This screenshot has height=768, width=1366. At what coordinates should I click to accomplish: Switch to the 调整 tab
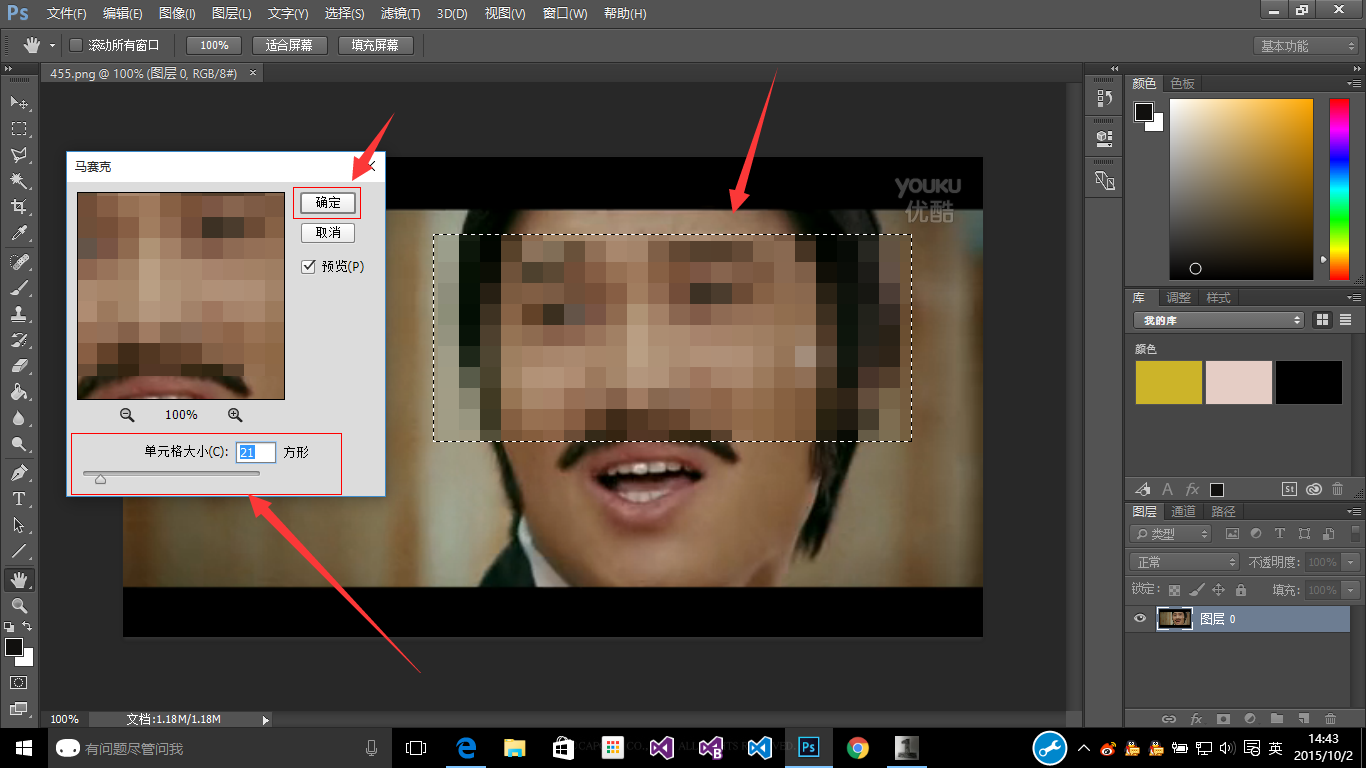click(1179, 297)
